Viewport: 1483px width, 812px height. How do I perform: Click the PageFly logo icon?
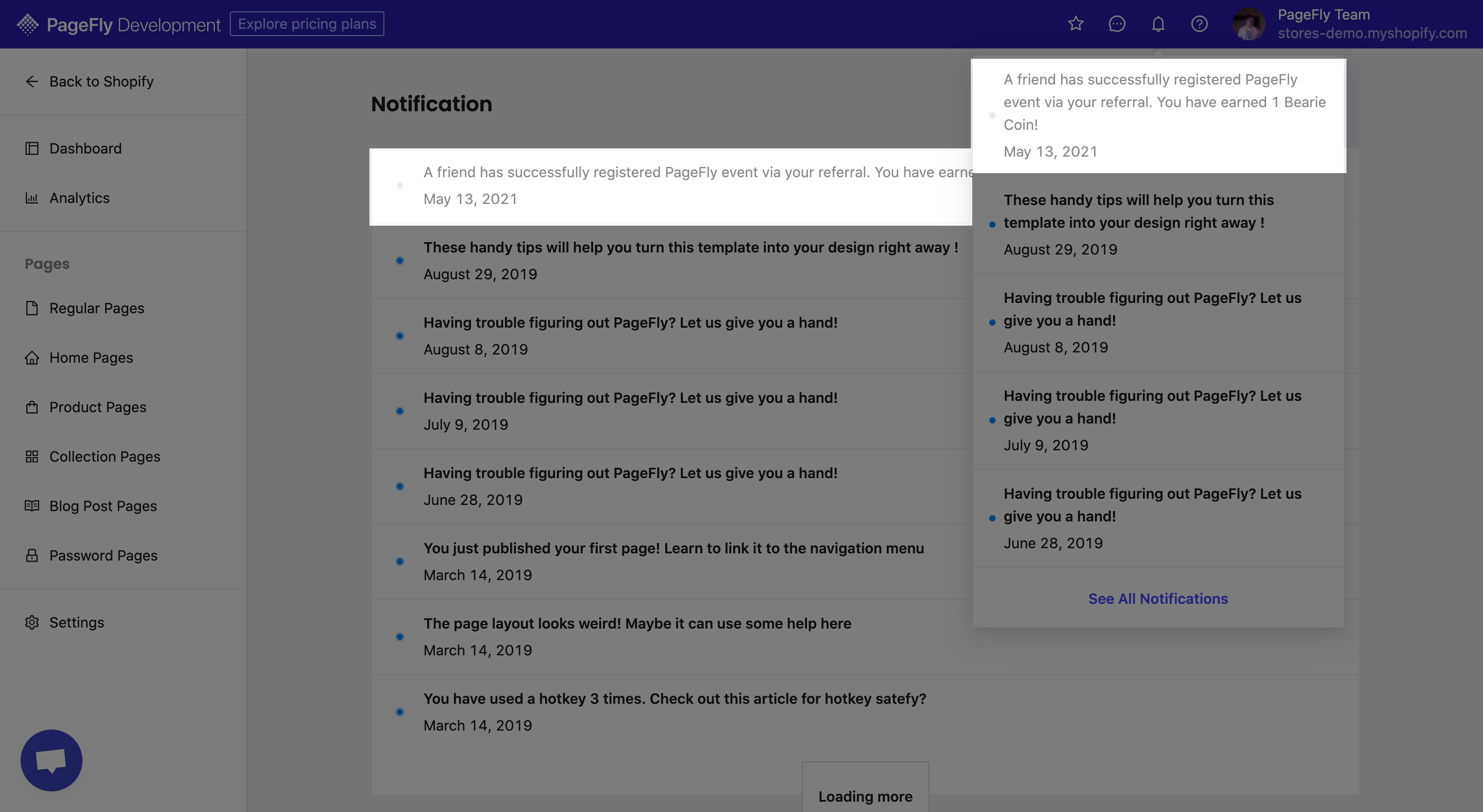point(28,24)
